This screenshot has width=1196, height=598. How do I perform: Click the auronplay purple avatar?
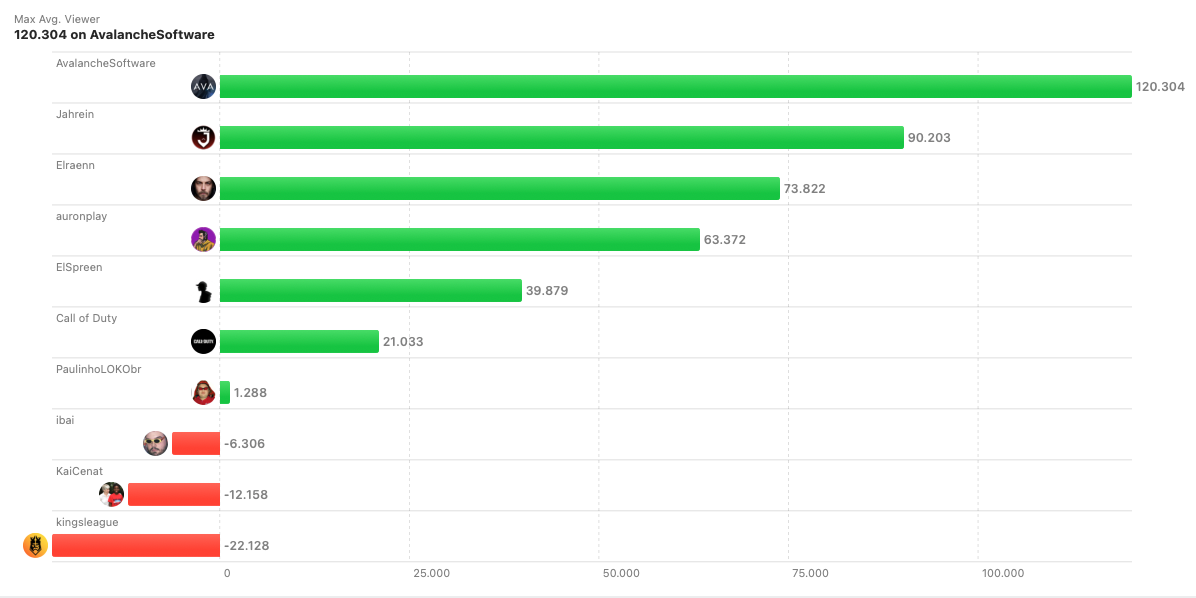pos(203,239)
